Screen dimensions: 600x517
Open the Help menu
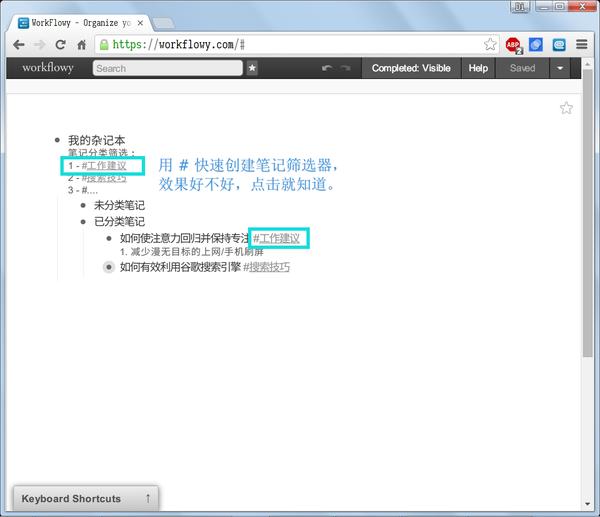click(478, 68)
